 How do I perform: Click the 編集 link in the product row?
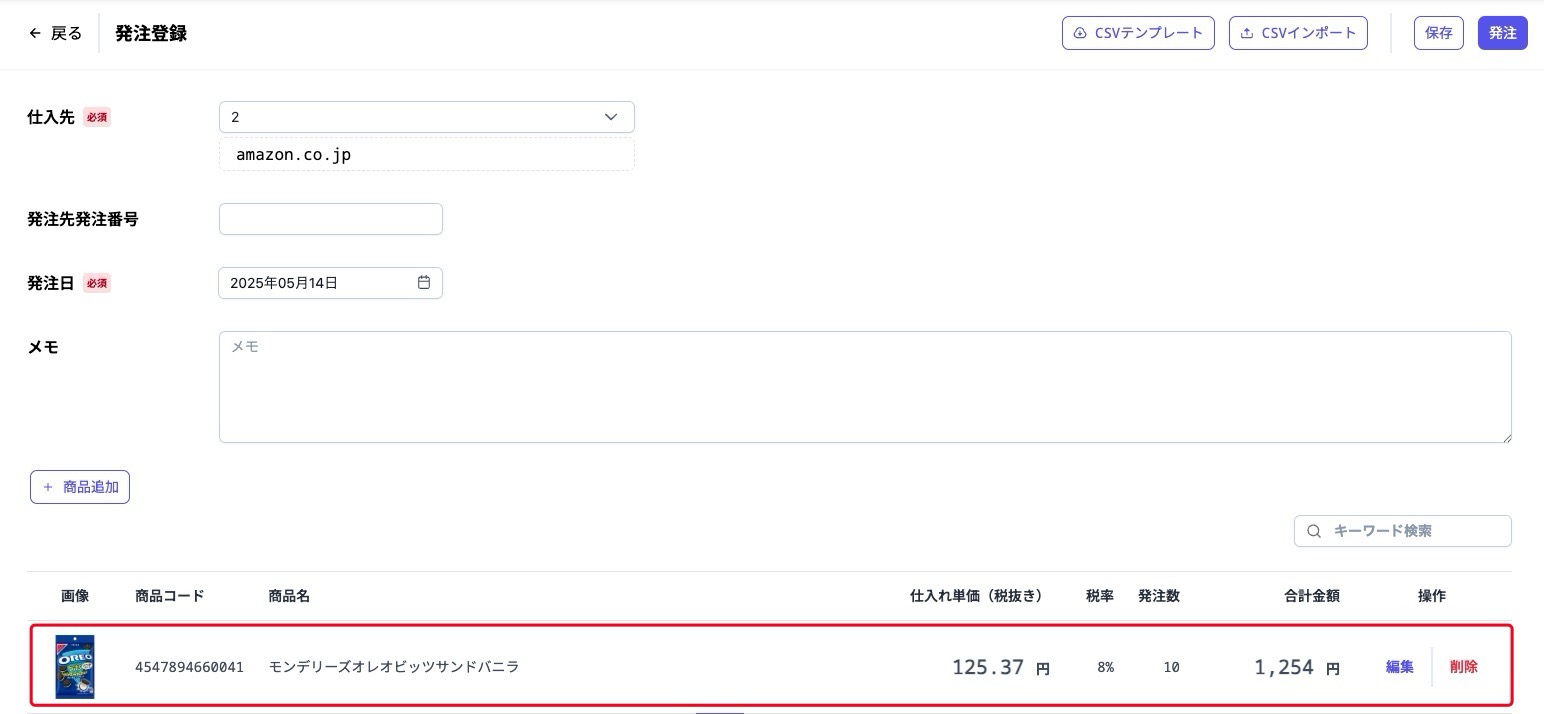1398,666
